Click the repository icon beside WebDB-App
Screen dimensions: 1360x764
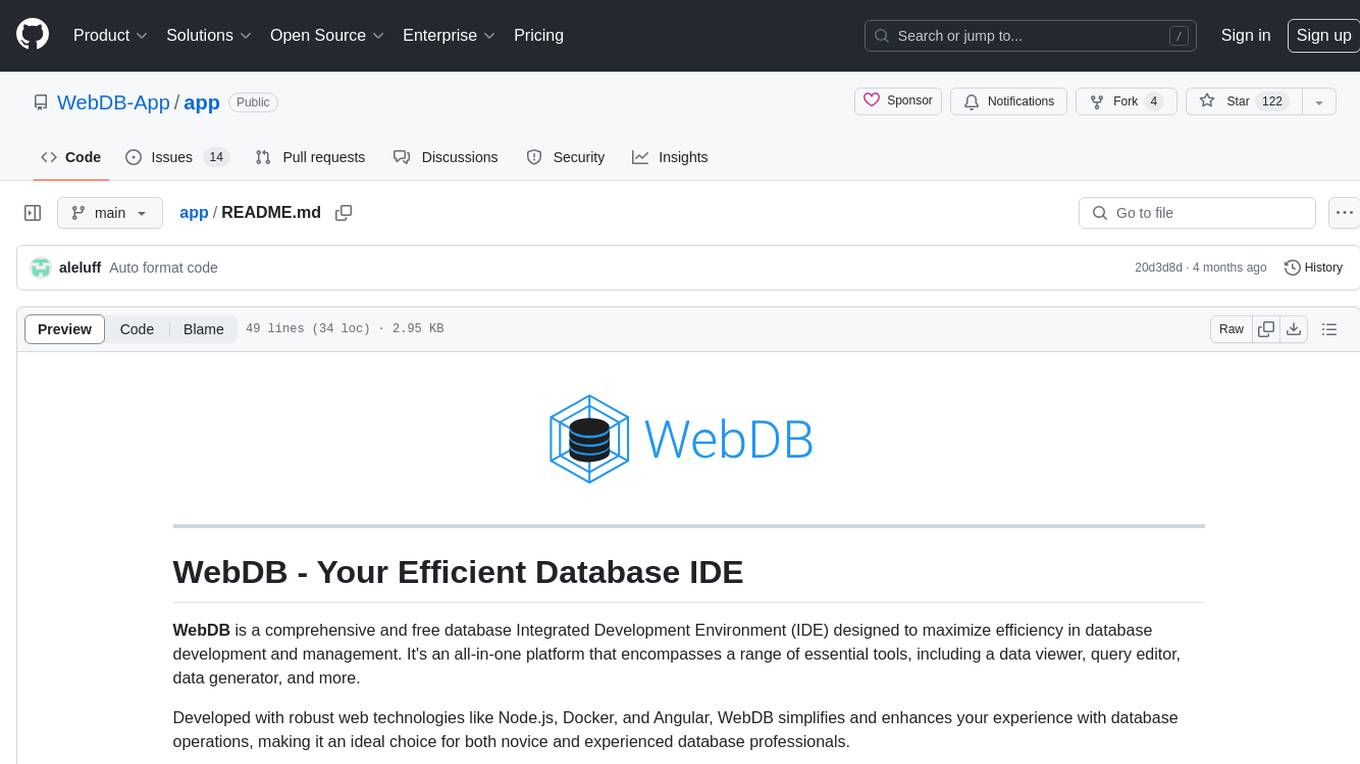(40, 102)
